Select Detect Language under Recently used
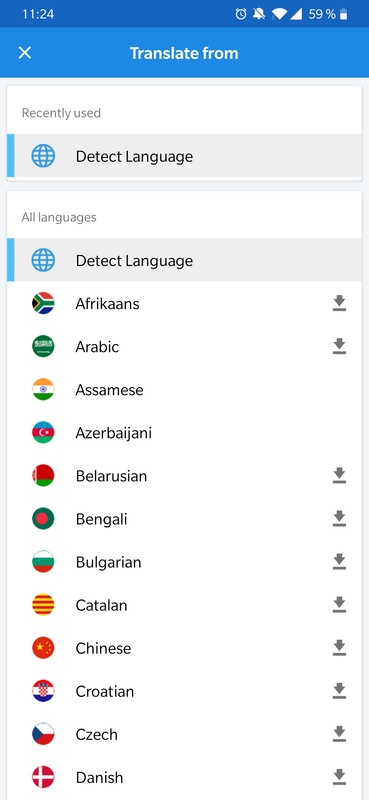Image resolution: width=369 pixels, height=800 pixels. 184,156
